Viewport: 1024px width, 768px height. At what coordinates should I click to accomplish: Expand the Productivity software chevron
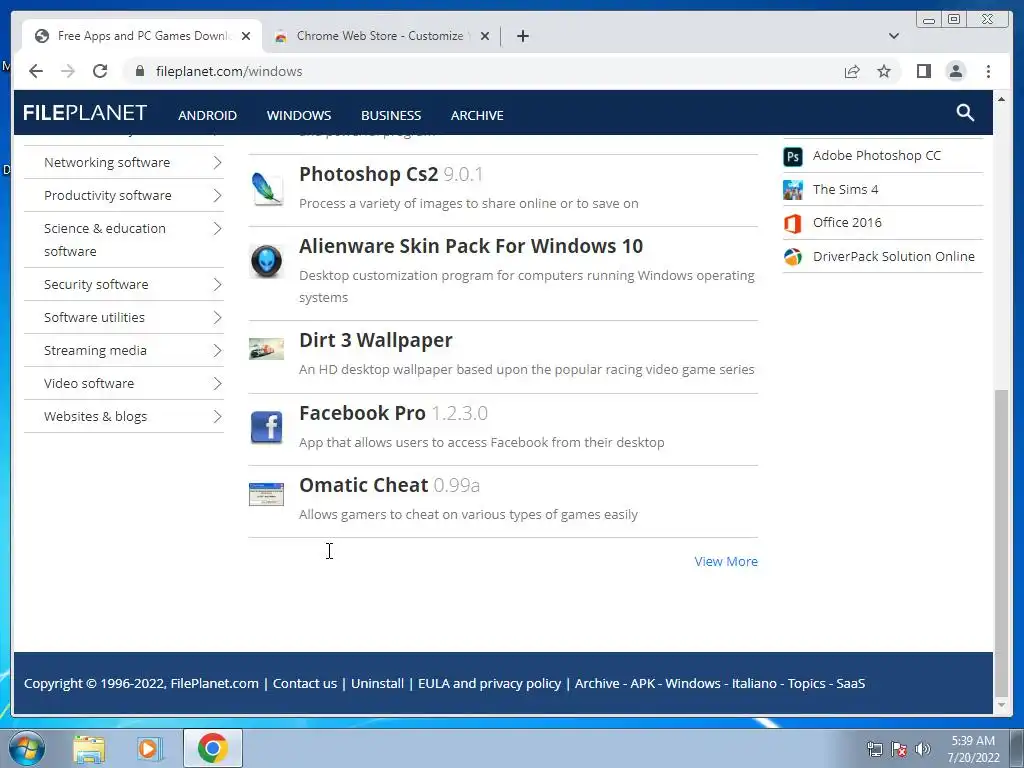pos(217,195)
